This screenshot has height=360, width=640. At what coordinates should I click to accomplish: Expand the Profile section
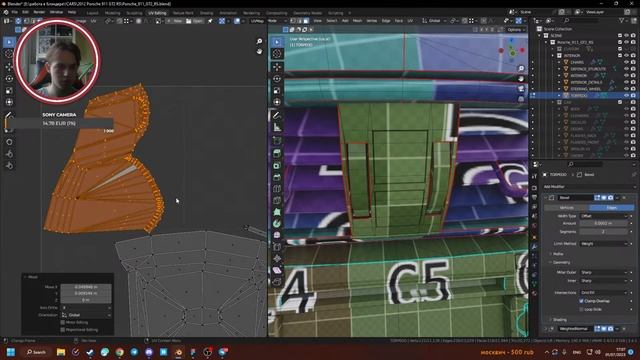tap(558, 254)
